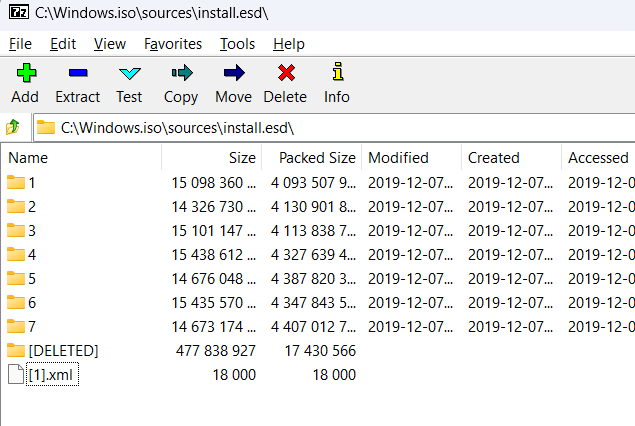Click the 7z icon in title bar
Screen dimensions: 635x426
point(16,15)
